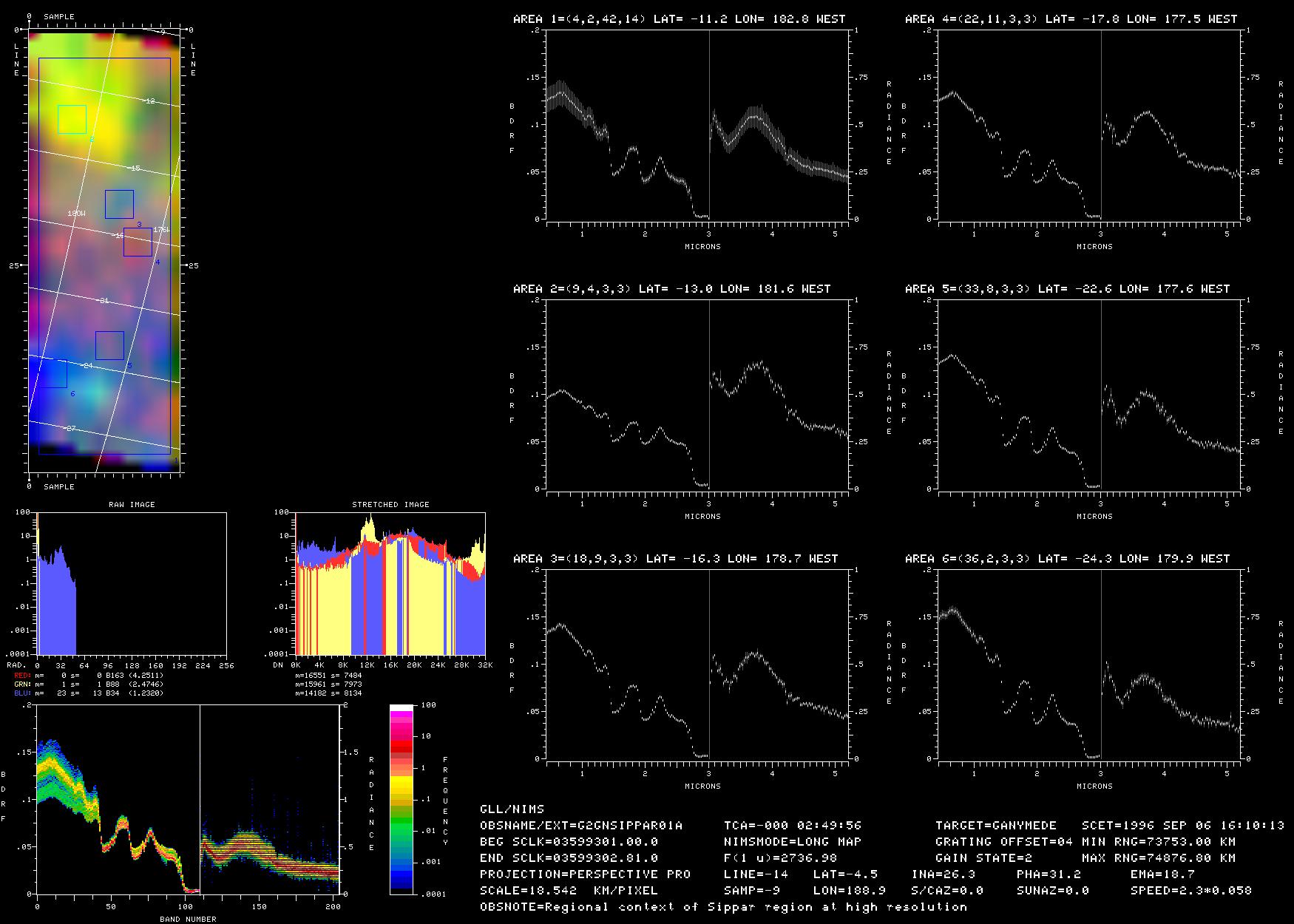Image resolution: width=1294 pixels, height=924 pixels.
Task: Click the blue Area 6 box on map
Action: click(52, 373)
